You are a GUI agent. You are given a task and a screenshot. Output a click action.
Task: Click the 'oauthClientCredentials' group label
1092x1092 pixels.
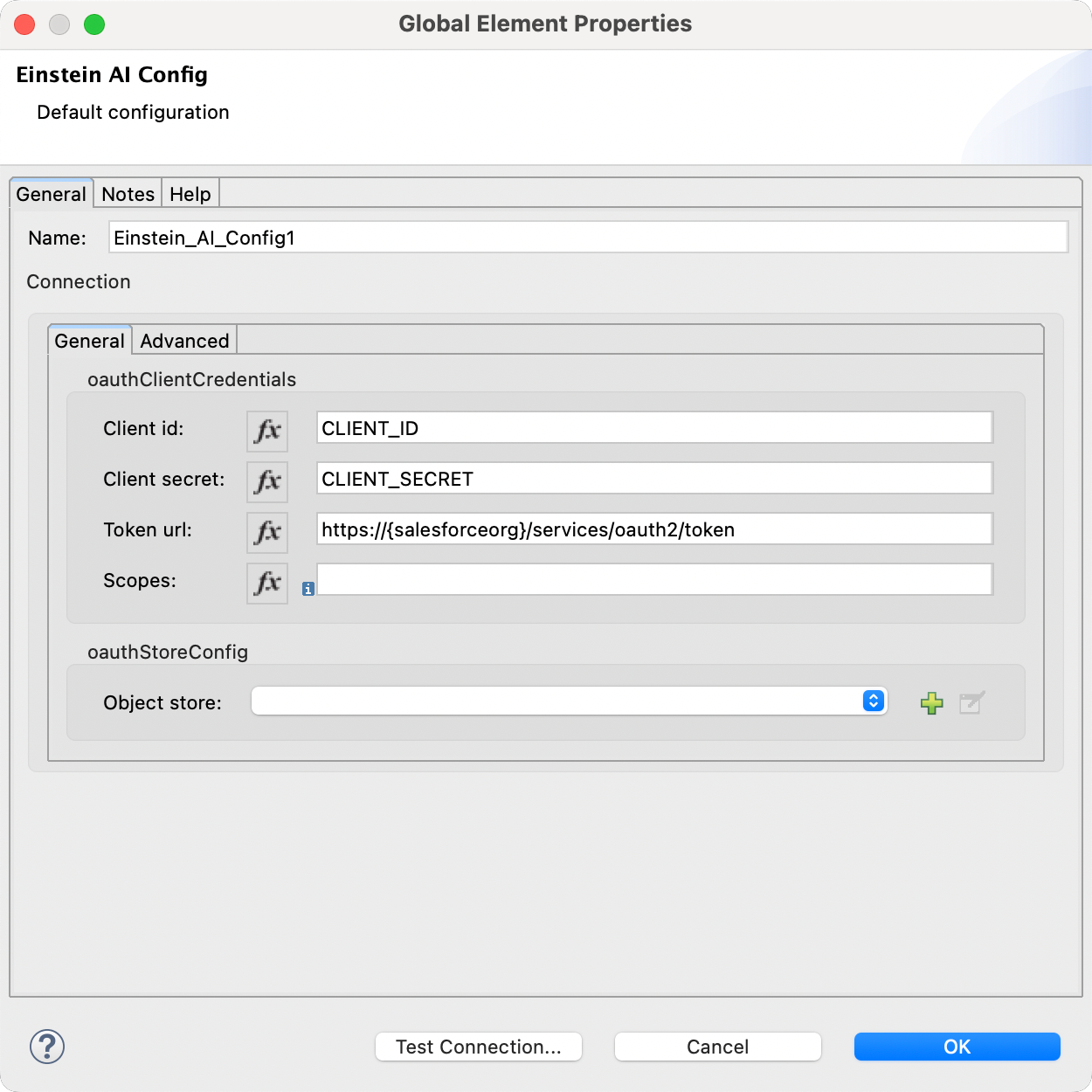[192, 379]
